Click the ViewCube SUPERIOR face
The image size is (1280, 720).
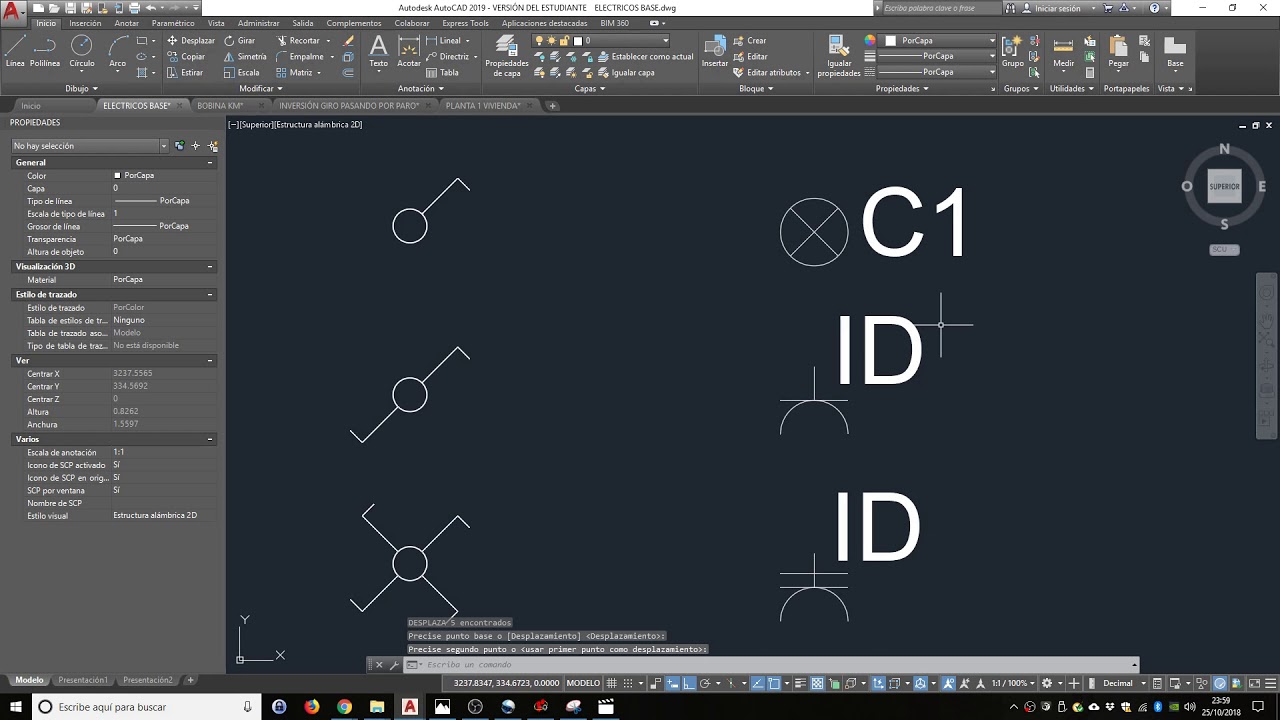[x=1224, y=187]
